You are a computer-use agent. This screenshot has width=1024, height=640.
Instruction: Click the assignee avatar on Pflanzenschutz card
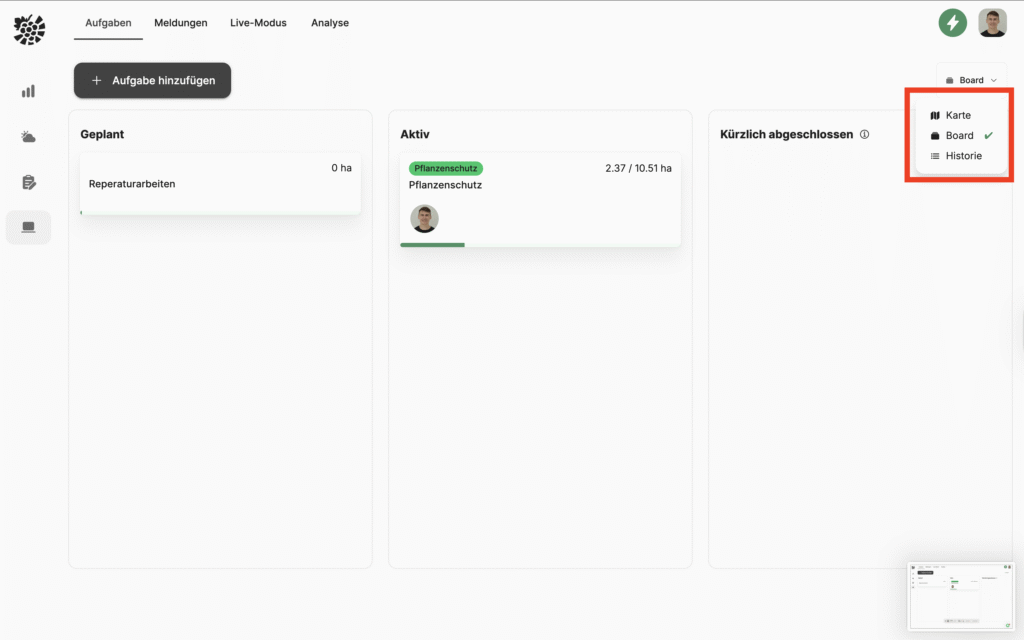point(424,219)
